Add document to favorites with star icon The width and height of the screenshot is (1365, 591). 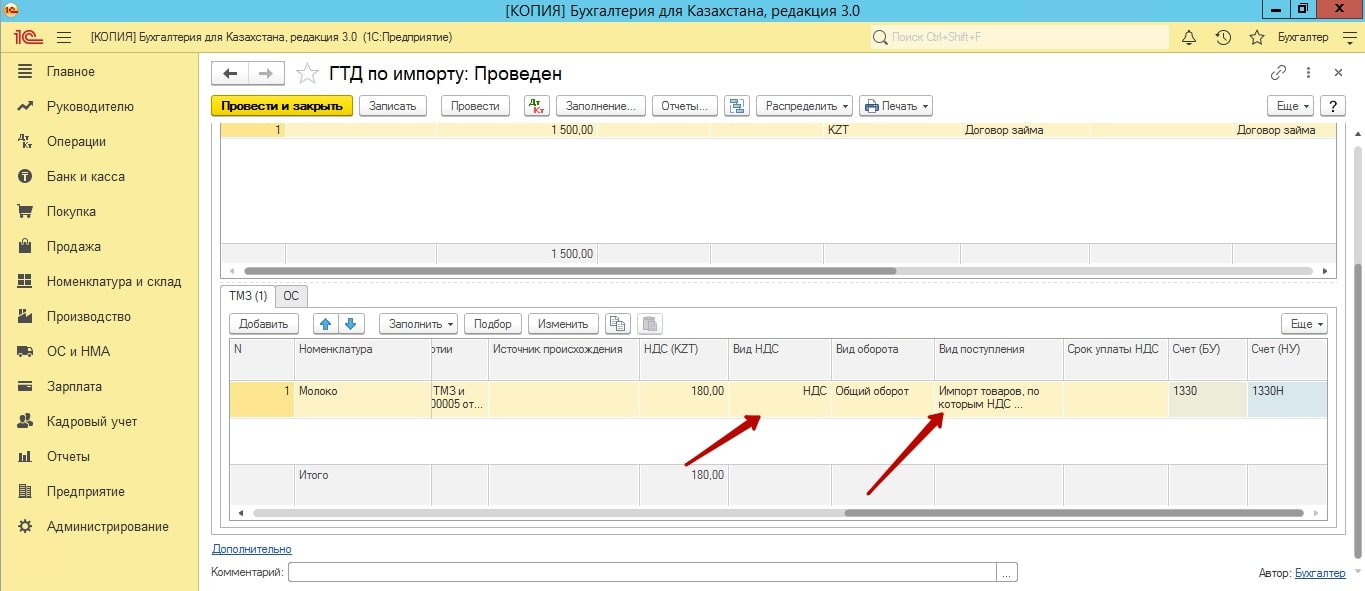[308, 74]
